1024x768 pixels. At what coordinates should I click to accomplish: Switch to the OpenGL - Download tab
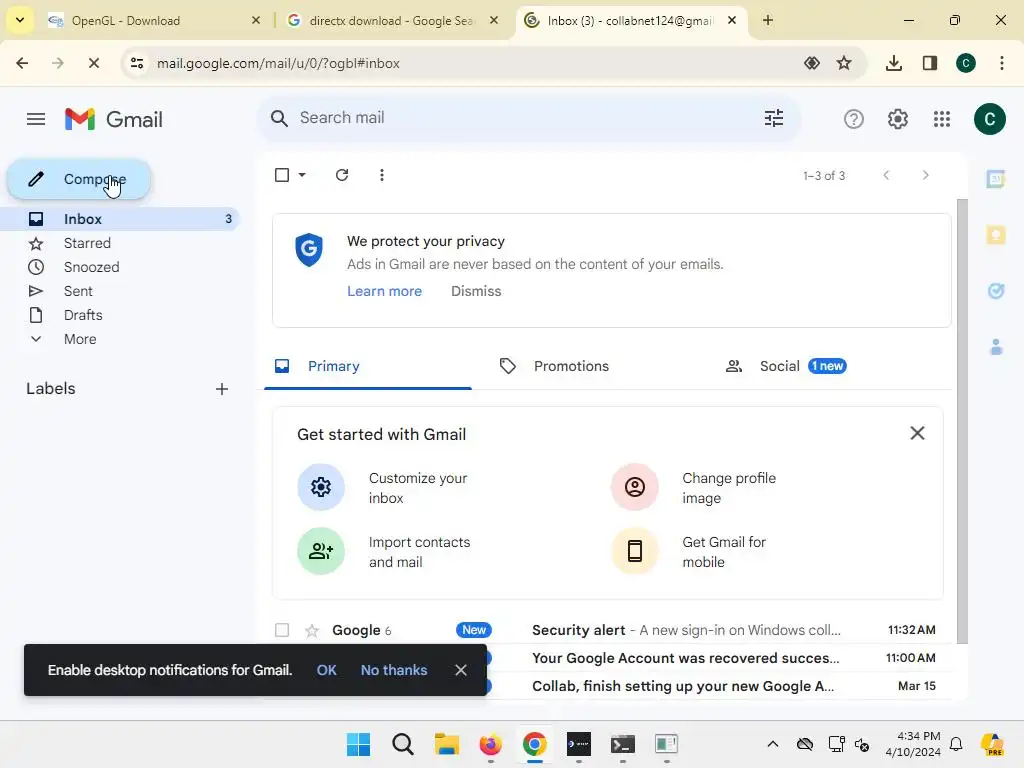(x=153, y=20)
